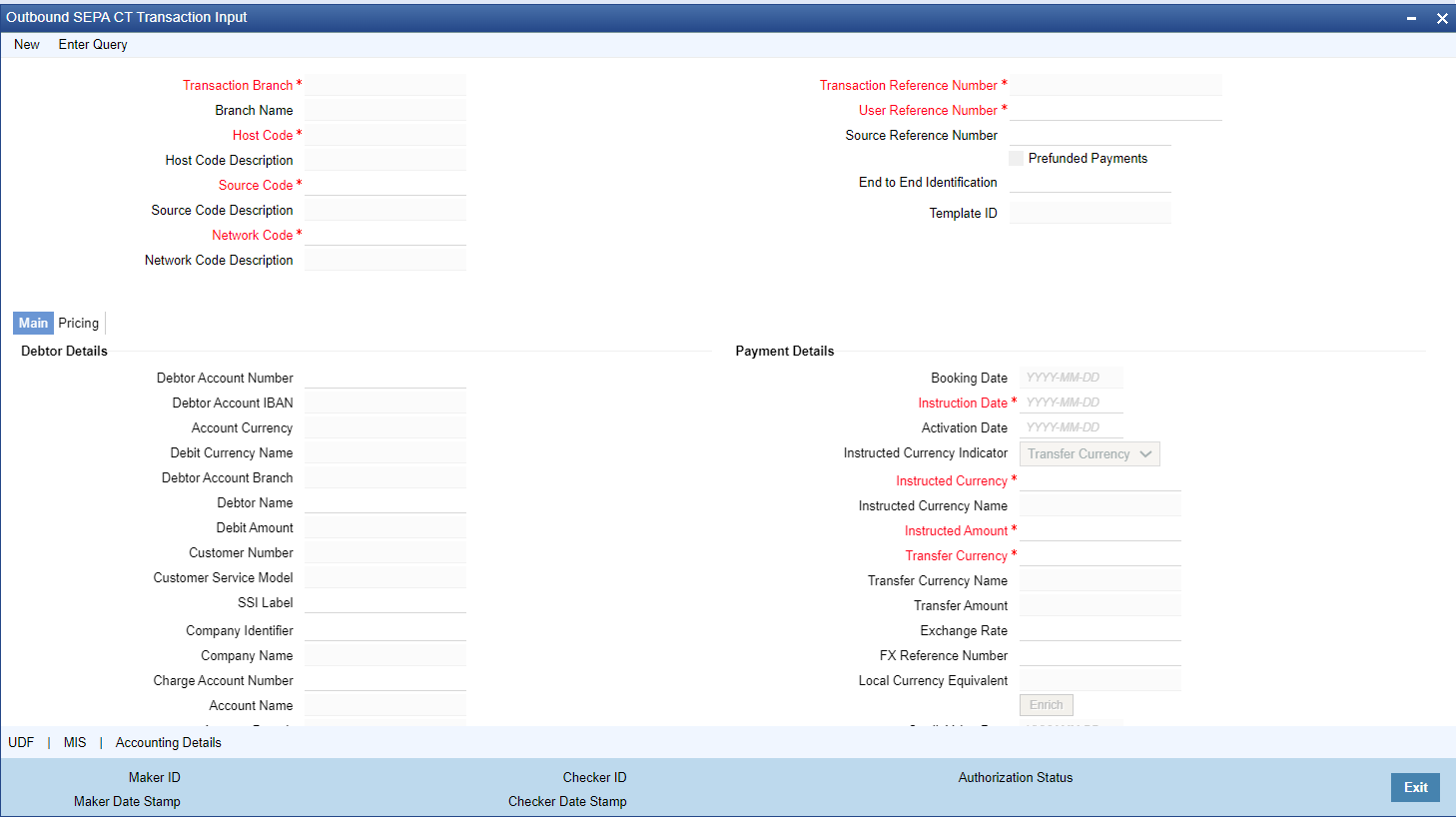Click the Debtor Details section heading

click(64, 351)
